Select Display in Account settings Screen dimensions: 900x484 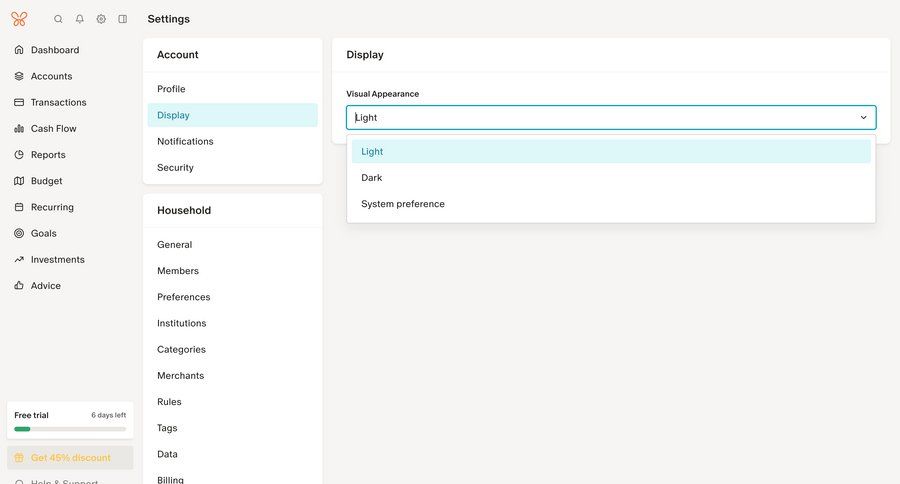[232, 115]
